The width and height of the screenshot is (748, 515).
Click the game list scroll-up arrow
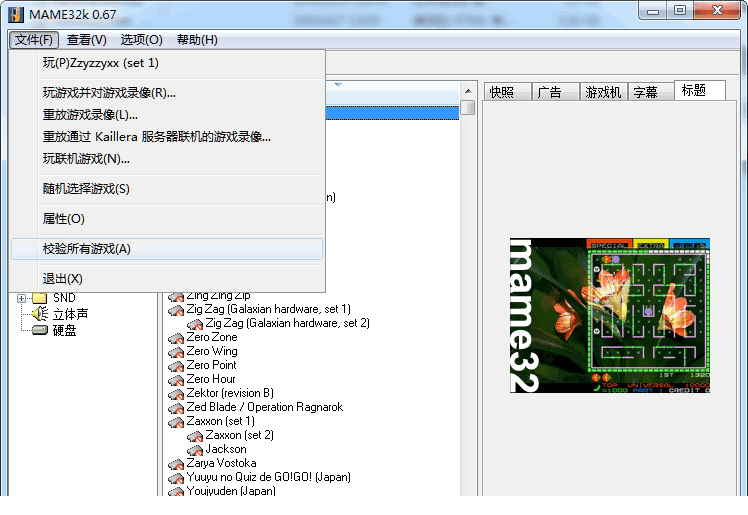coord(468,91)
